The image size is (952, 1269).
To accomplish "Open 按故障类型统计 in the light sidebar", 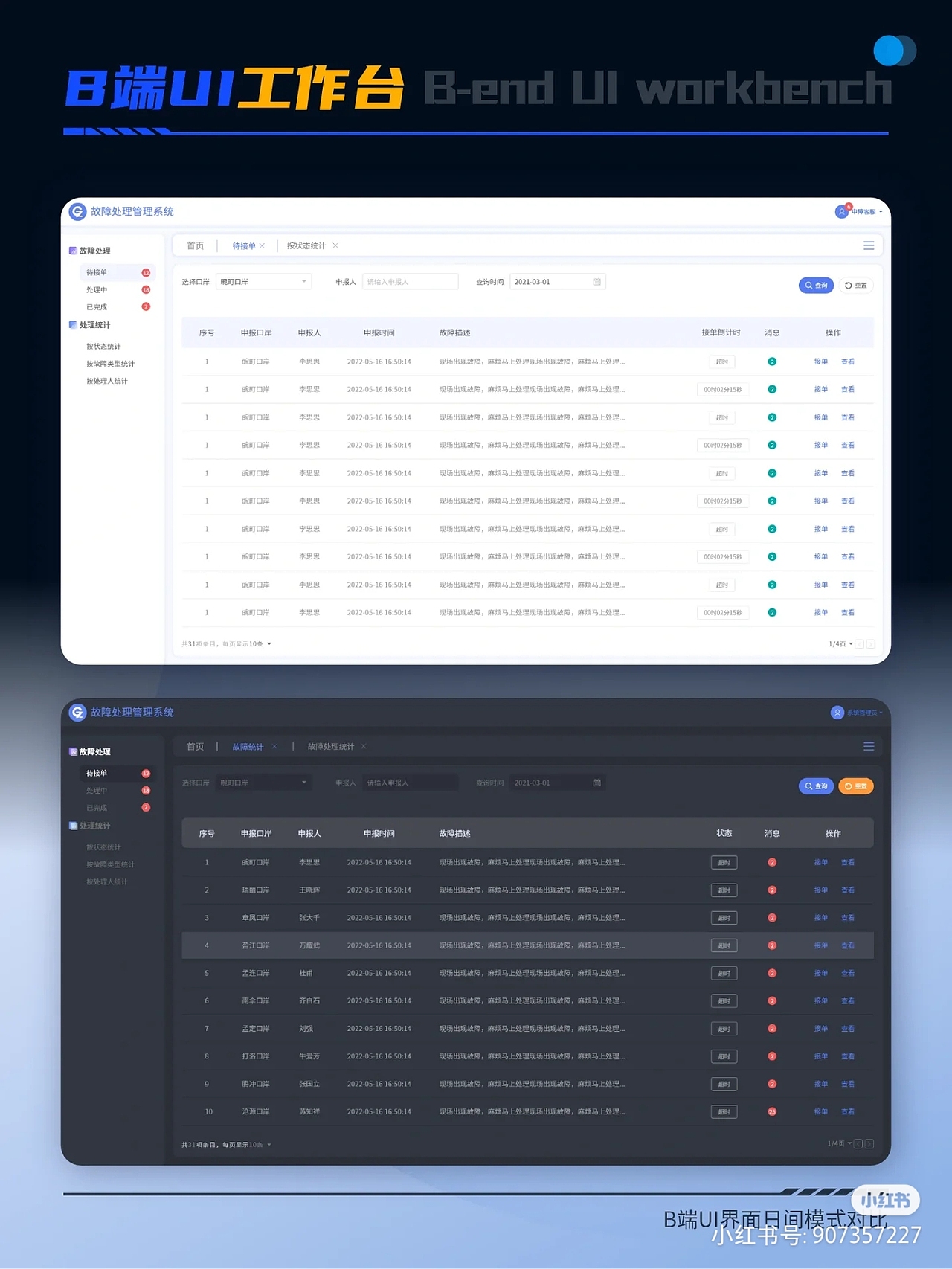I will tap(111, 364).
